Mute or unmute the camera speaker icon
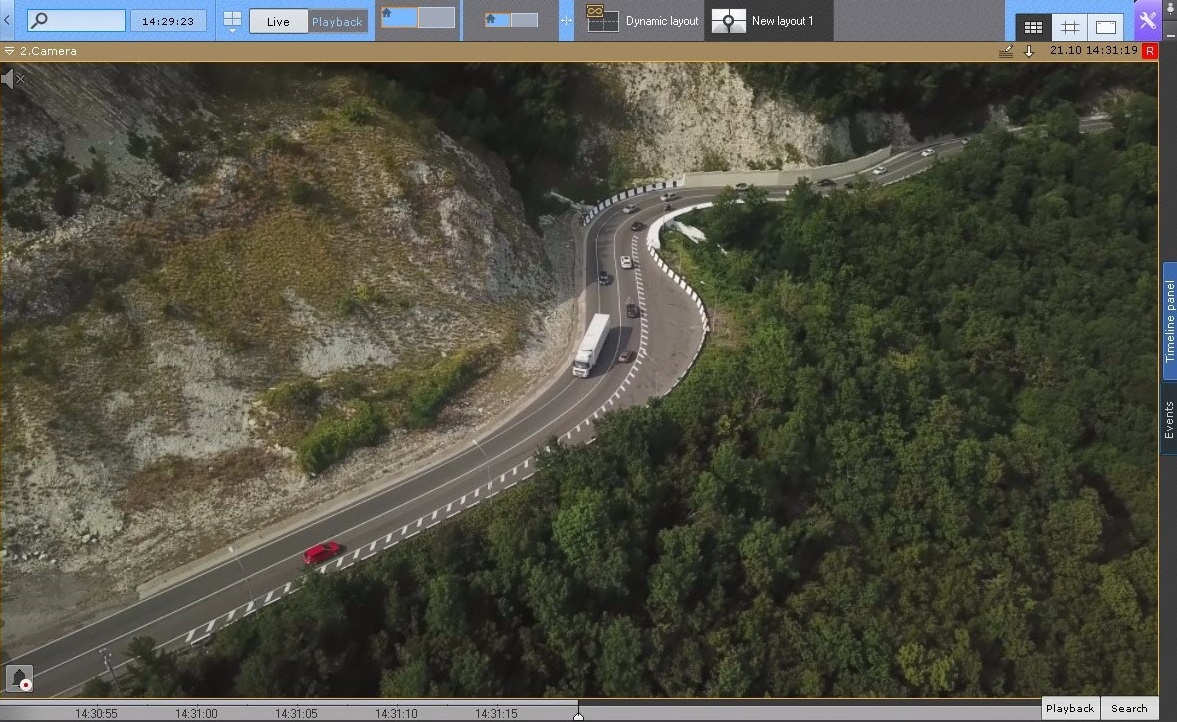 (12, 79)
